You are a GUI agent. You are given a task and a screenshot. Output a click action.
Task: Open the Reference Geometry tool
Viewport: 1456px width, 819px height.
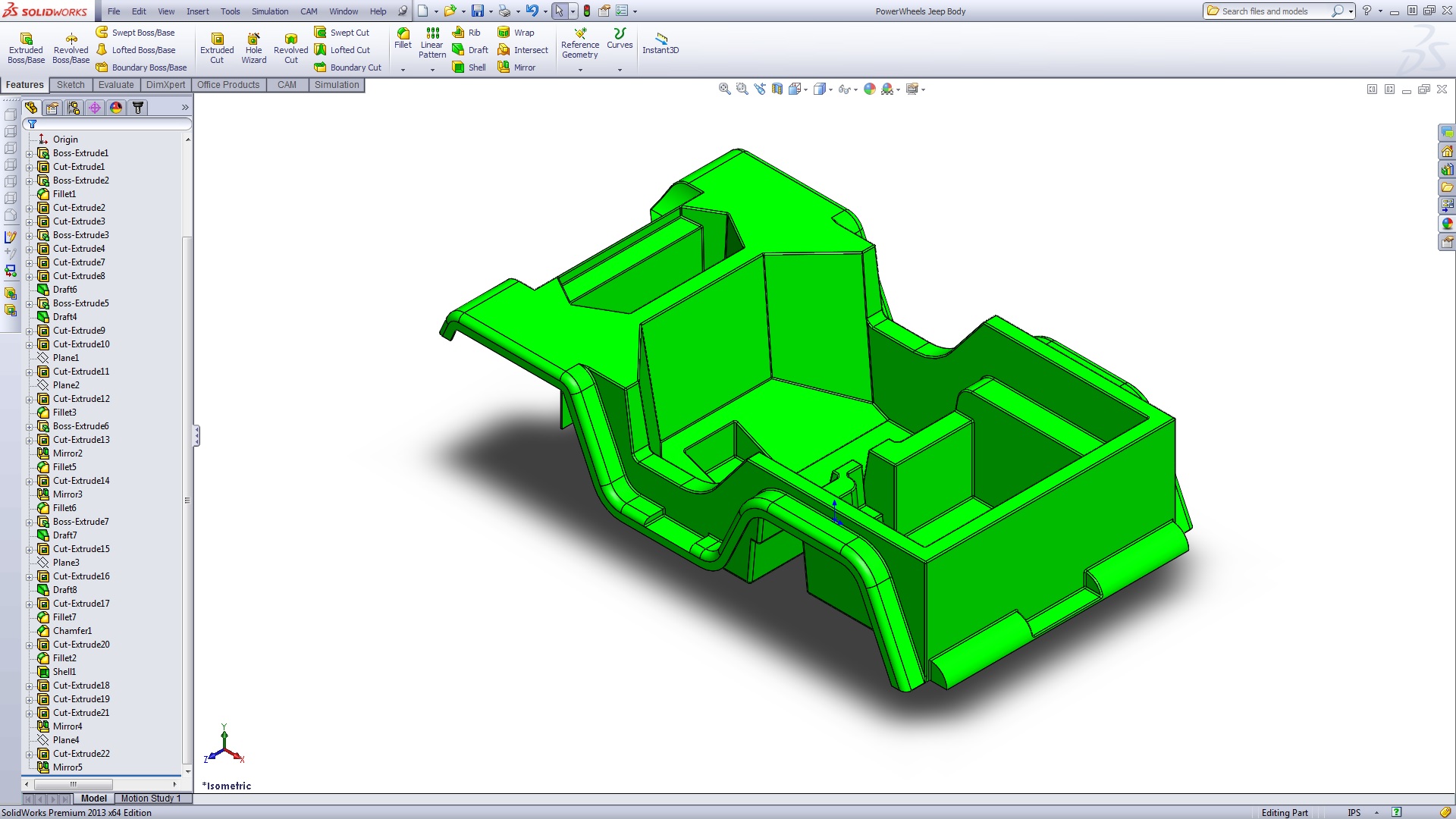click(x=580, y=42)
